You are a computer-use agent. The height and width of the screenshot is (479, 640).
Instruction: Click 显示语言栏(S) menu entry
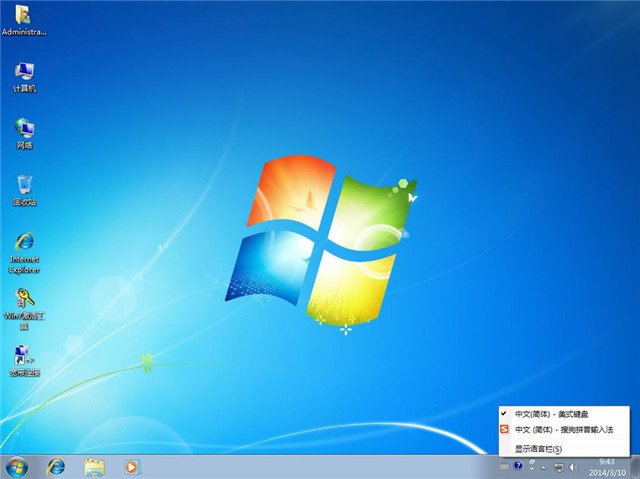click(538, 449)
